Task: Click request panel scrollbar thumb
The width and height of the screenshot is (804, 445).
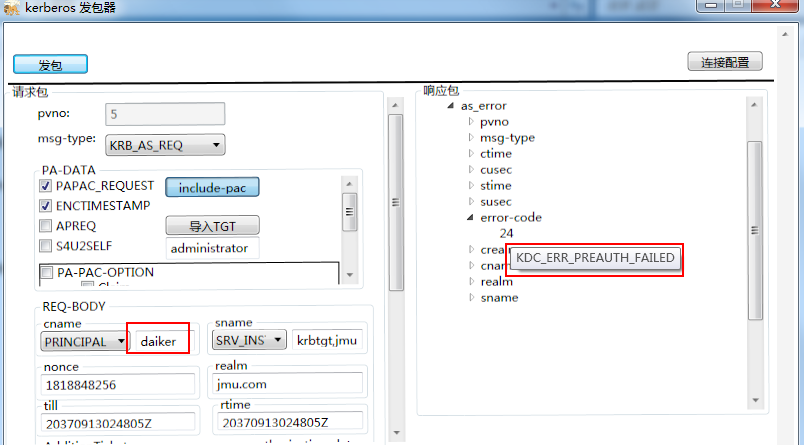Action: pyautogui.click(x=395, y=203)
